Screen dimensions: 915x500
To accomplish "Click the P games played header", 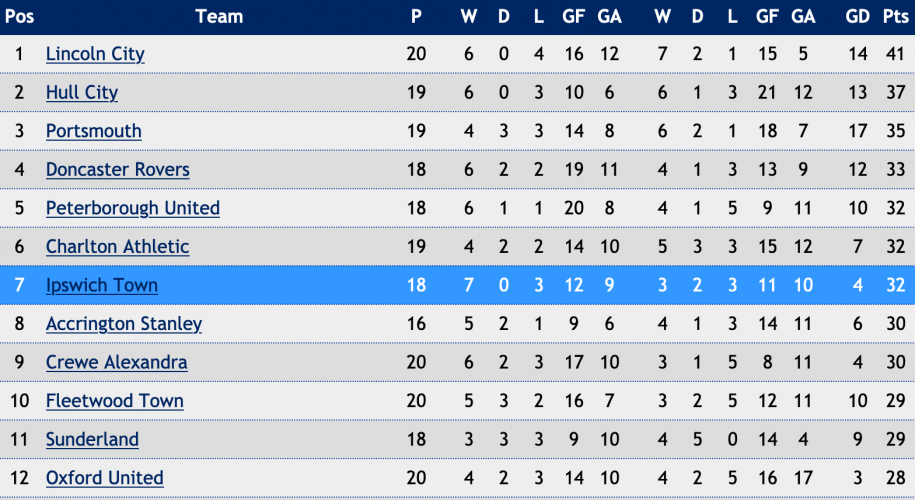I will (x=416, y=16).
